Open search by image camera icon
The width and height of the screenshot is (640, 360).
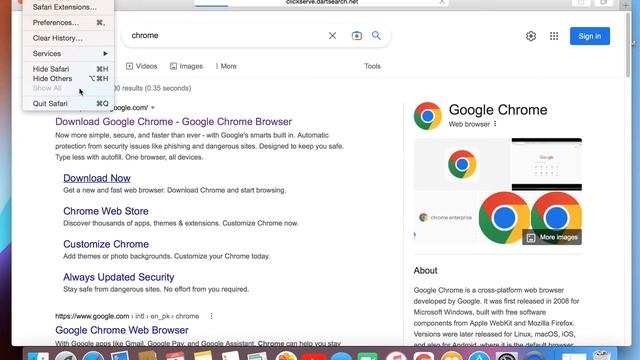pyautogui.click(x=356, y=36)
